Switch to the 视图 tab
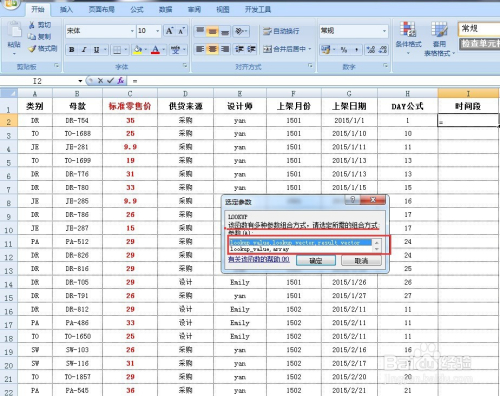 click(x=223, y=10)
